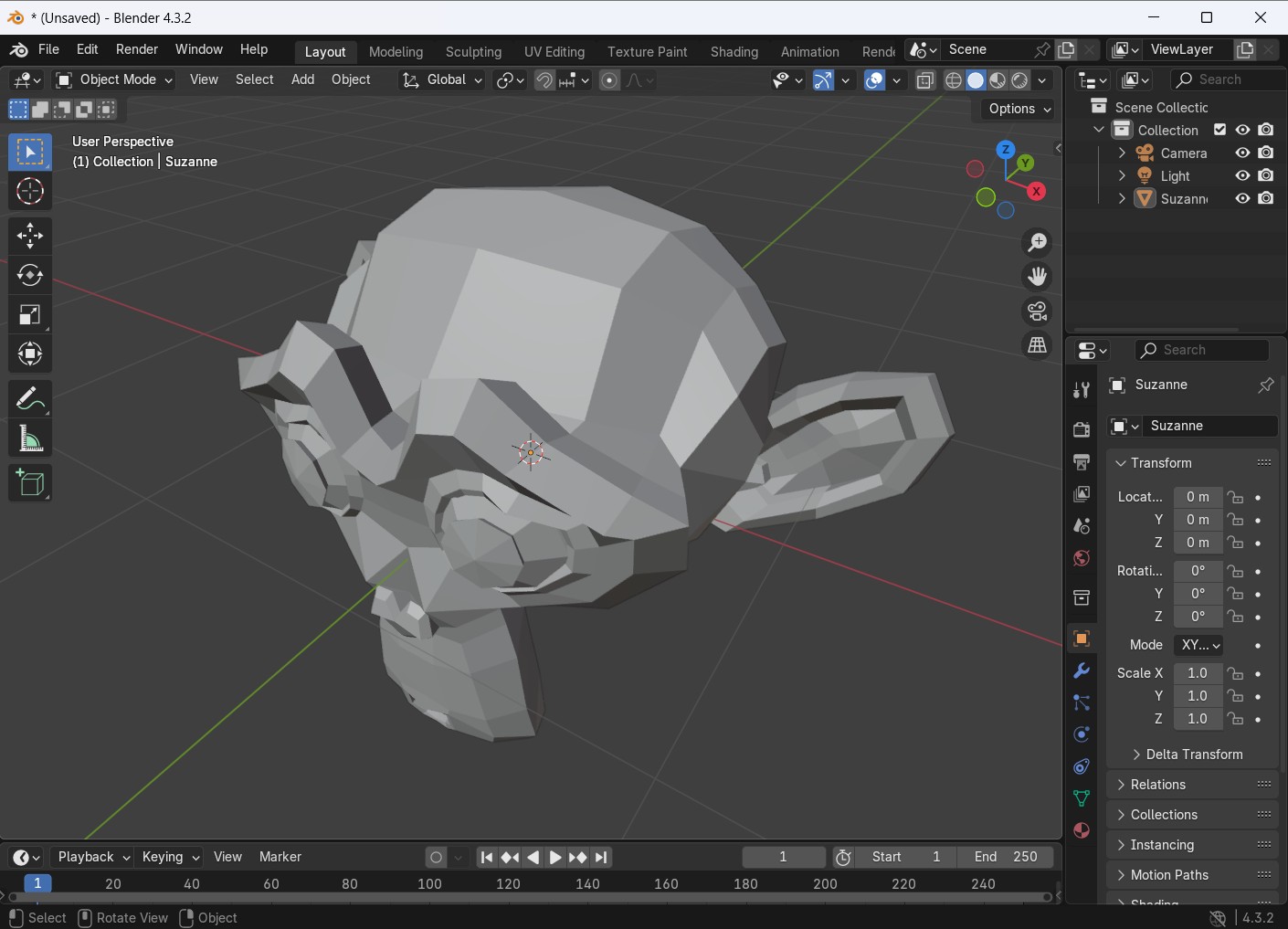Toggle X-ray mode in viewport header
This screenshot has height=929, width=1288.
925,80
